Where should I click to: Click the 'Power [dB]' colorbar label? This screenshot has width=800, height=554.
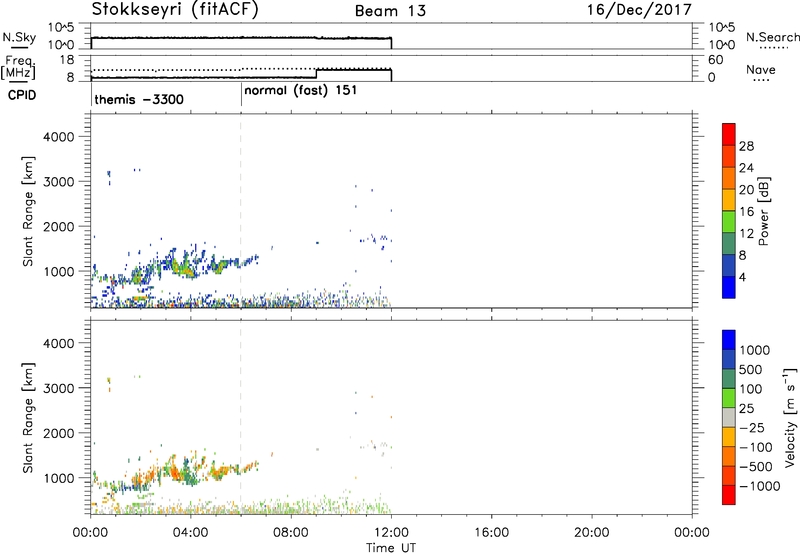(x=764, y=211)
